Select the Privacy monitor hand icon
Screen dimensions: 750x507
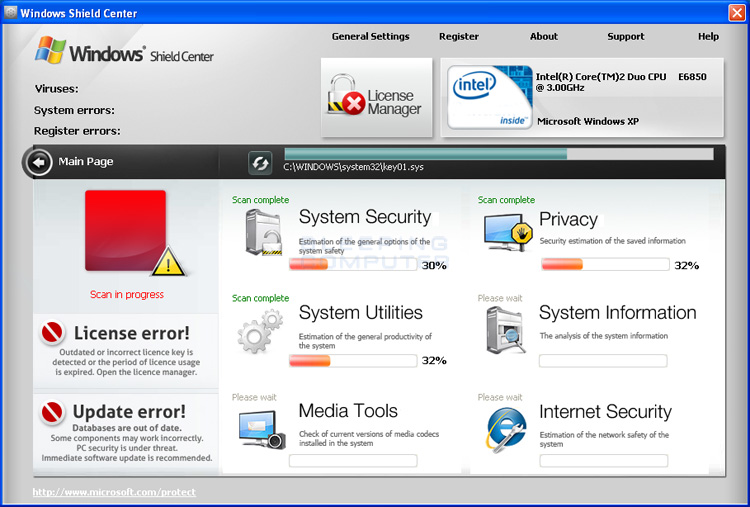point(507,232)
